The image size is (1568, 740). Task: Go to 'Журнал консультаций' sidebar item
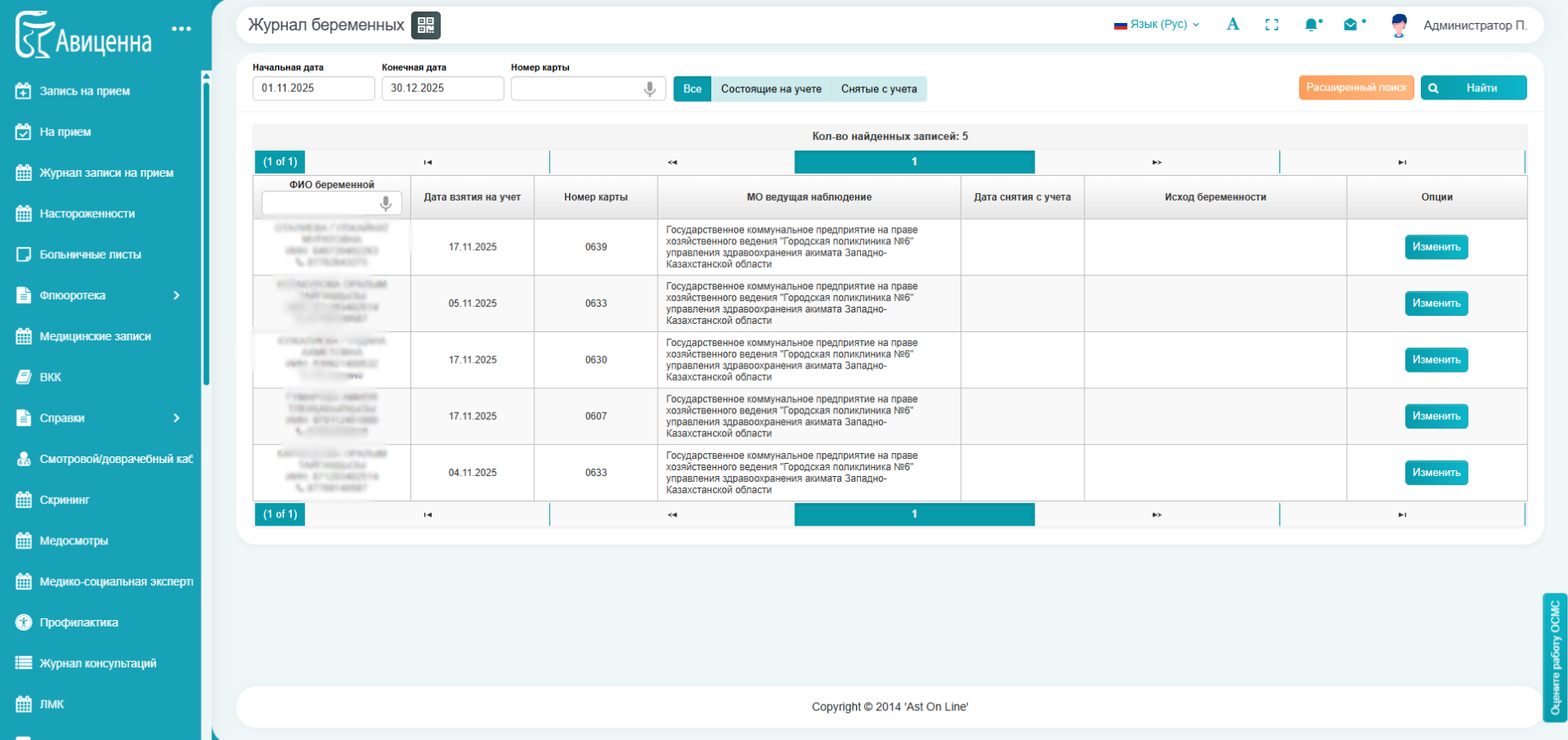pos(98,664)
